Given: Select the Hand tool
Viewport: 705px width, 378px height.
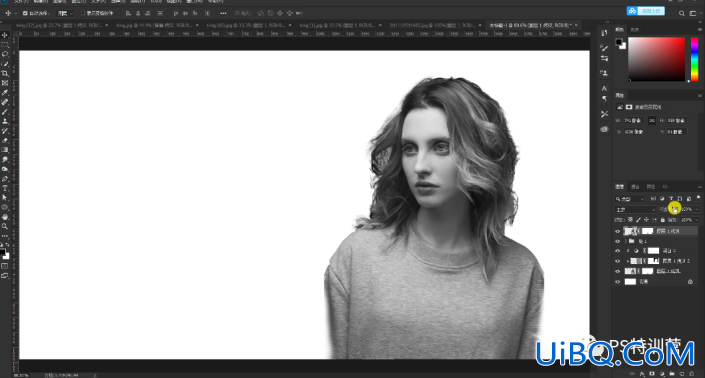Looking at the screenshot, I should point(5,217).
